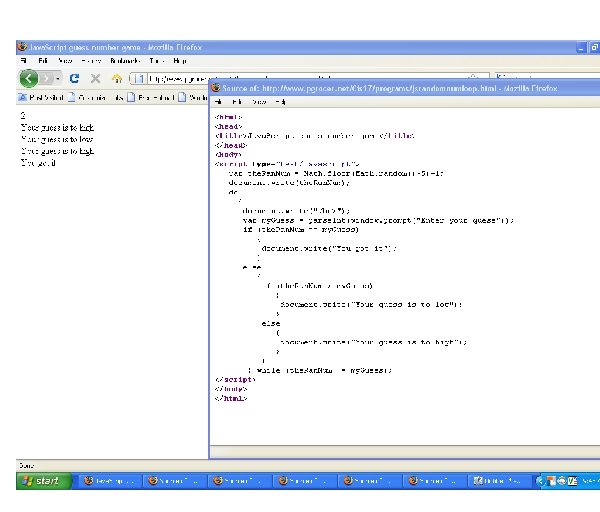The height and width of the screenshot is (512, 600).
Task: Click the site identity icon in address bar
Action: [x=139, y=79]
